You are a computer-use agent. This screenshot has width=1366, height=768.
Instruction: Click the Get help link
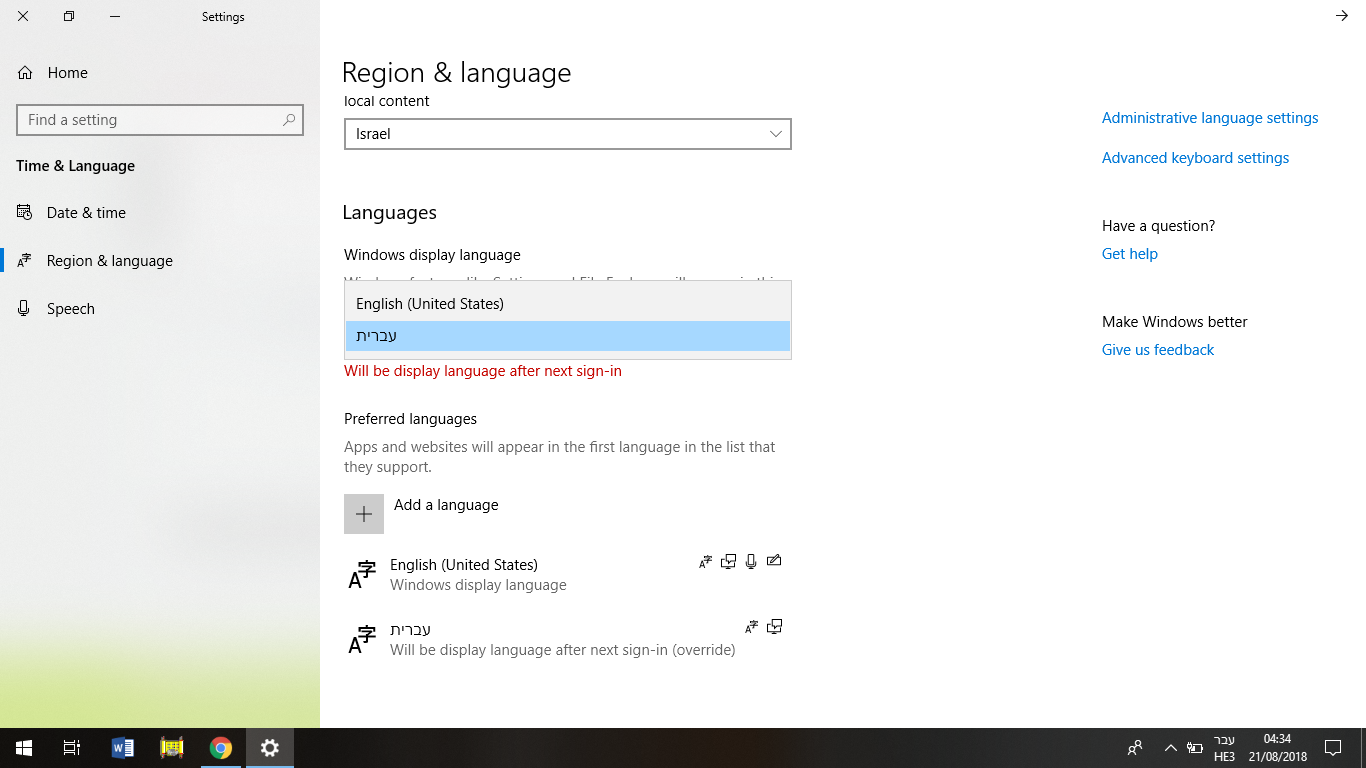pos(1130,254)
